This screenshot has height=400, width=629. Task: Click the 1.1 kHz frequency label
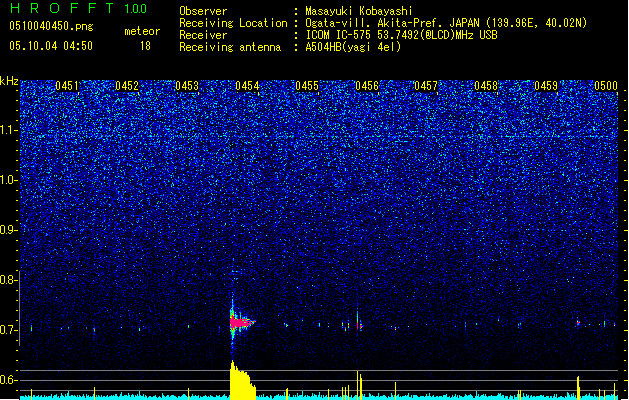point(8,130)
